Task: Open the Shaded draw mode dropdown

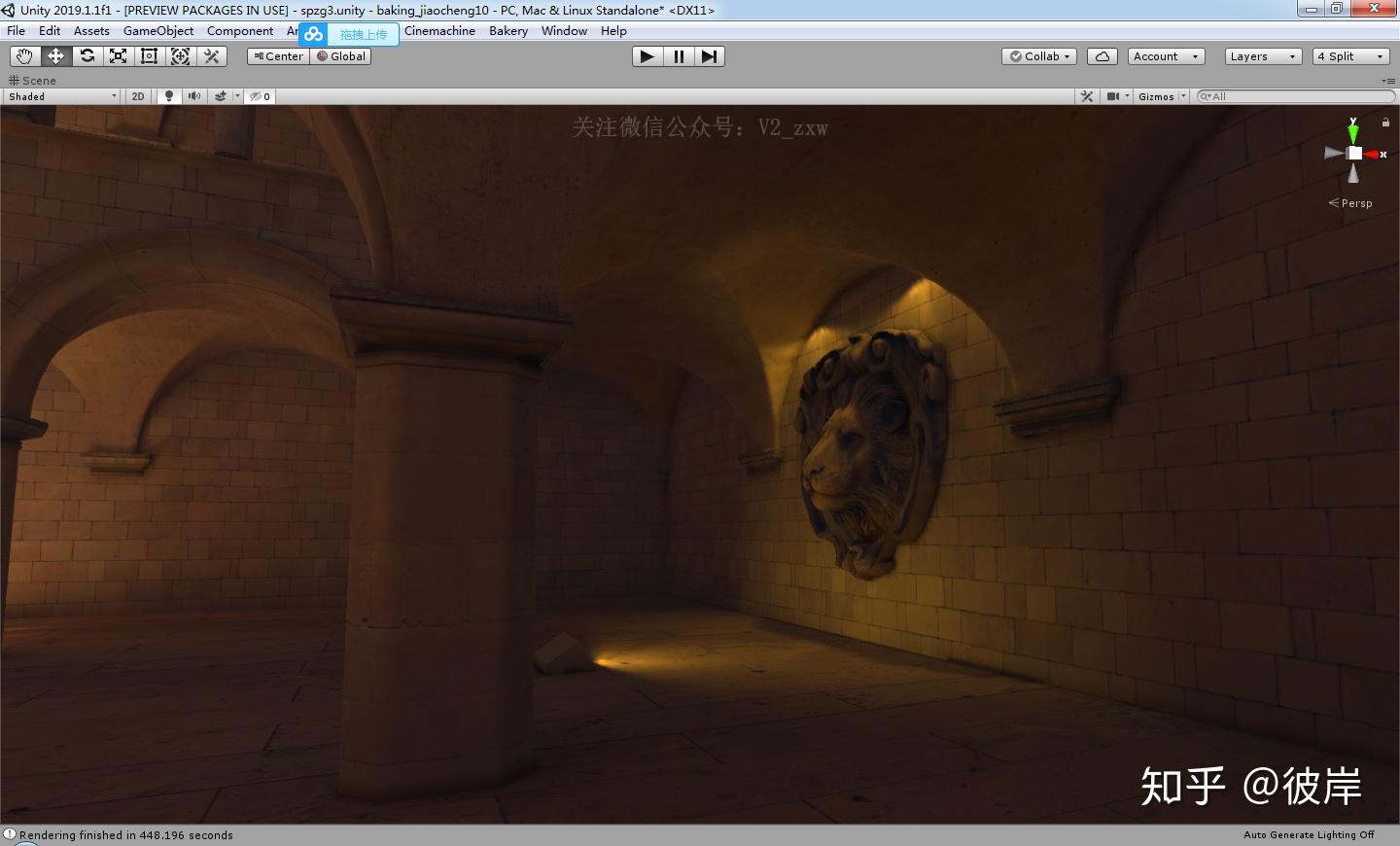Action: (62, 96)
